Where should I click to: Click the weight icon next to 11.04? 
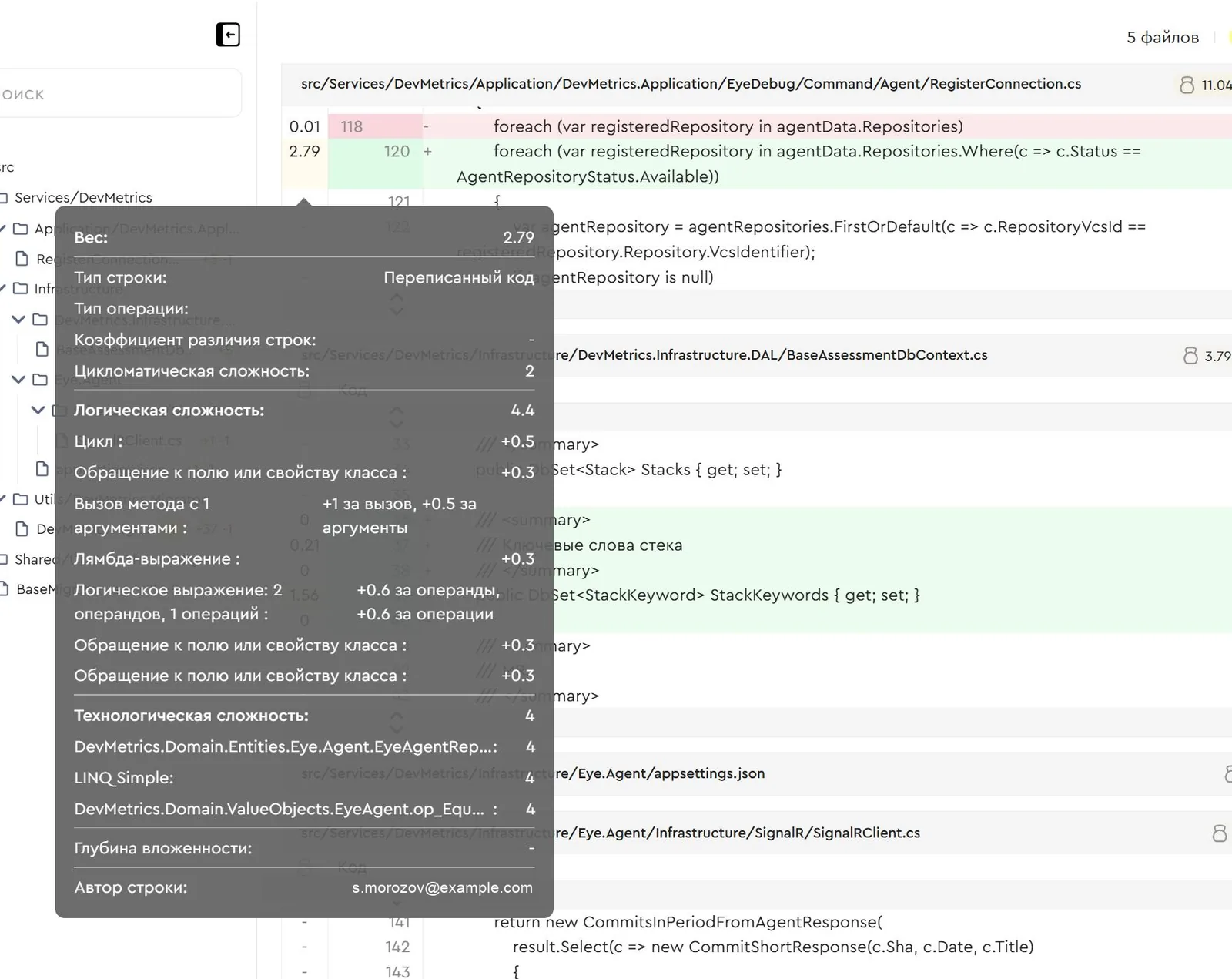(x=1187, y=85)
